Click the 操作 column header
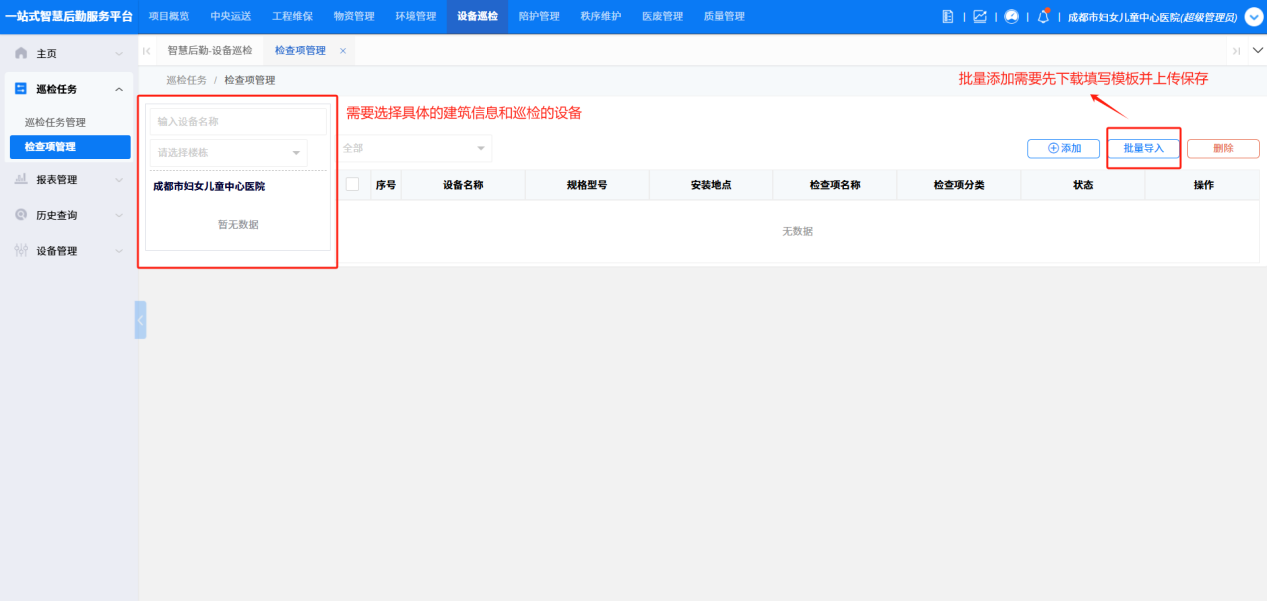This screenshot has width=1267, height=601. point(1203,185)
